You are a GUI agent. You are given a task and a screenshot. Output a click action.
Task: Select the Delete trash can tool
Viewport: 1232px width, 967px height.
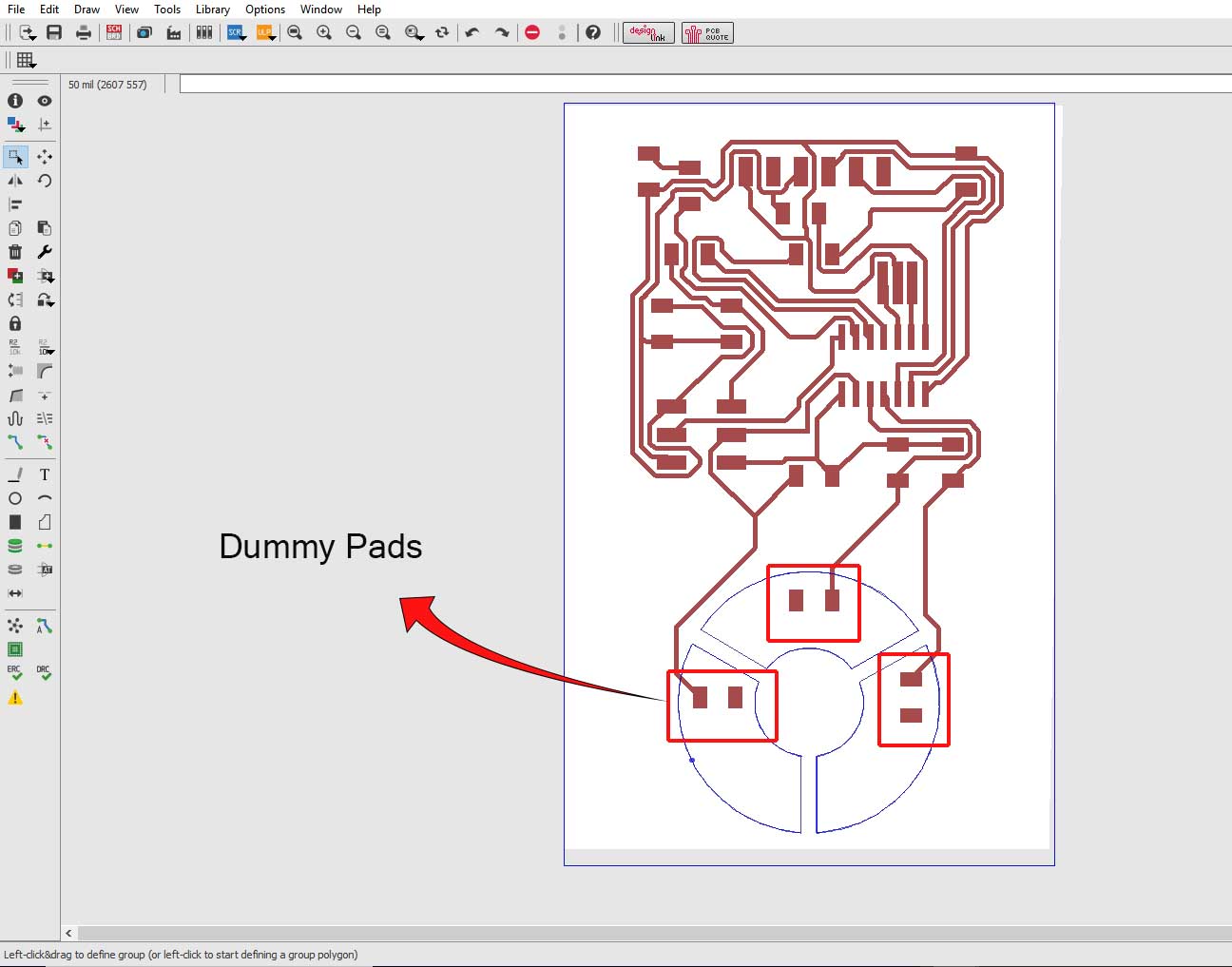[x=15, y=252]
